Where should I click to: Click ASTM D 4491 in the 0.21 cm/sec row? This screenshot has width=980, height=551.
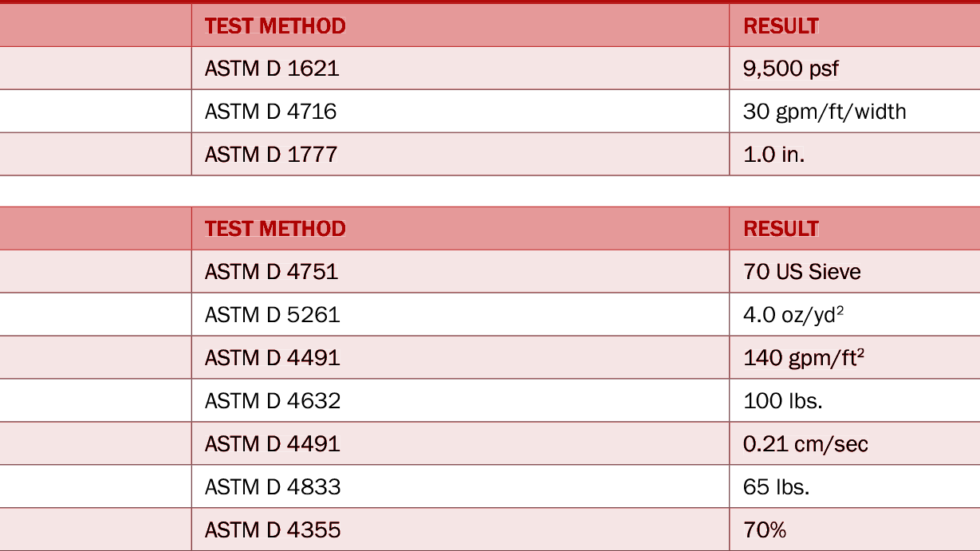[x=272, y=444]
